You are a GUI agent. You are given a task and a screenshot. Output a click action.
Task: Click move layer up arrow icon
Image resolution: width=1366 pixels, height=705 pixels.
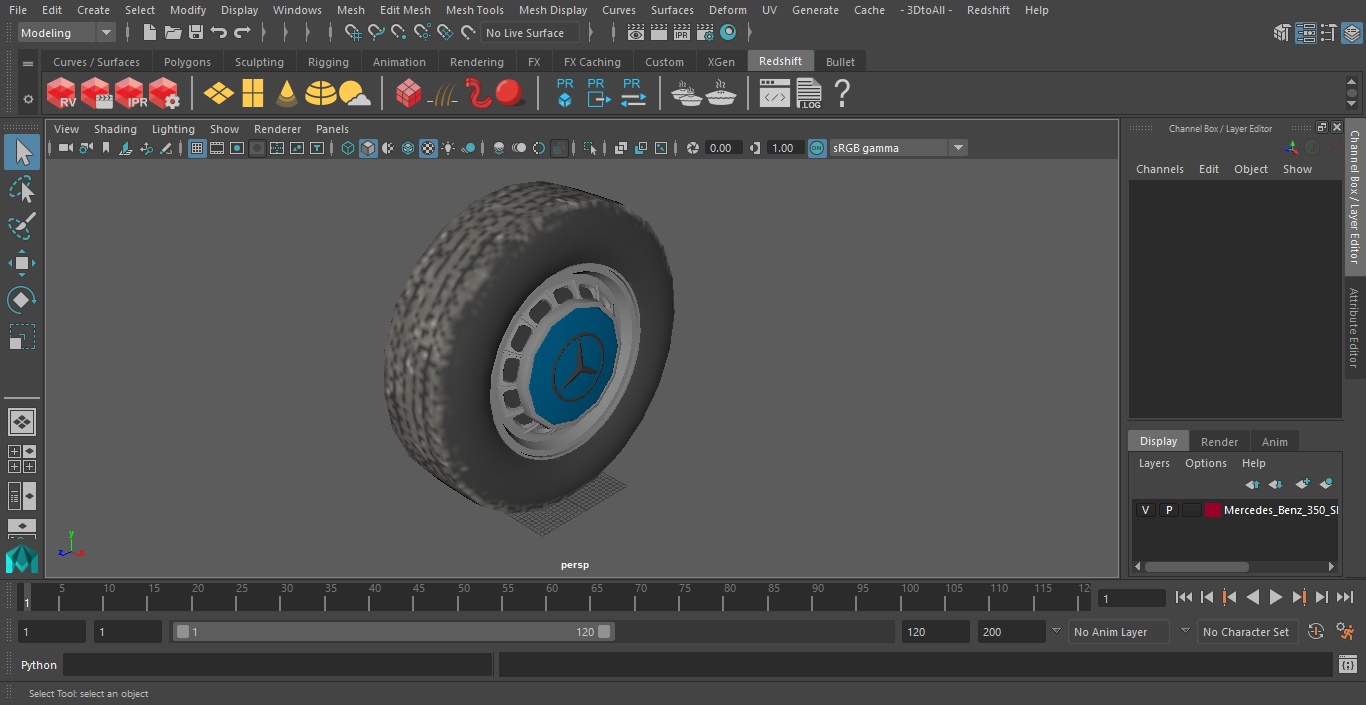click(1252, 484)
